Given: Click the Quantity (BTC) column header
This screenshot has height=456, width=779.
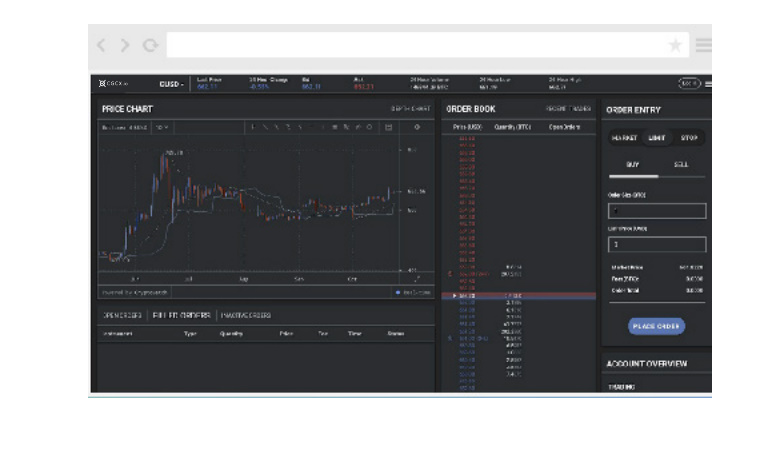Looking at the screenshot, I should click(512, 127).
